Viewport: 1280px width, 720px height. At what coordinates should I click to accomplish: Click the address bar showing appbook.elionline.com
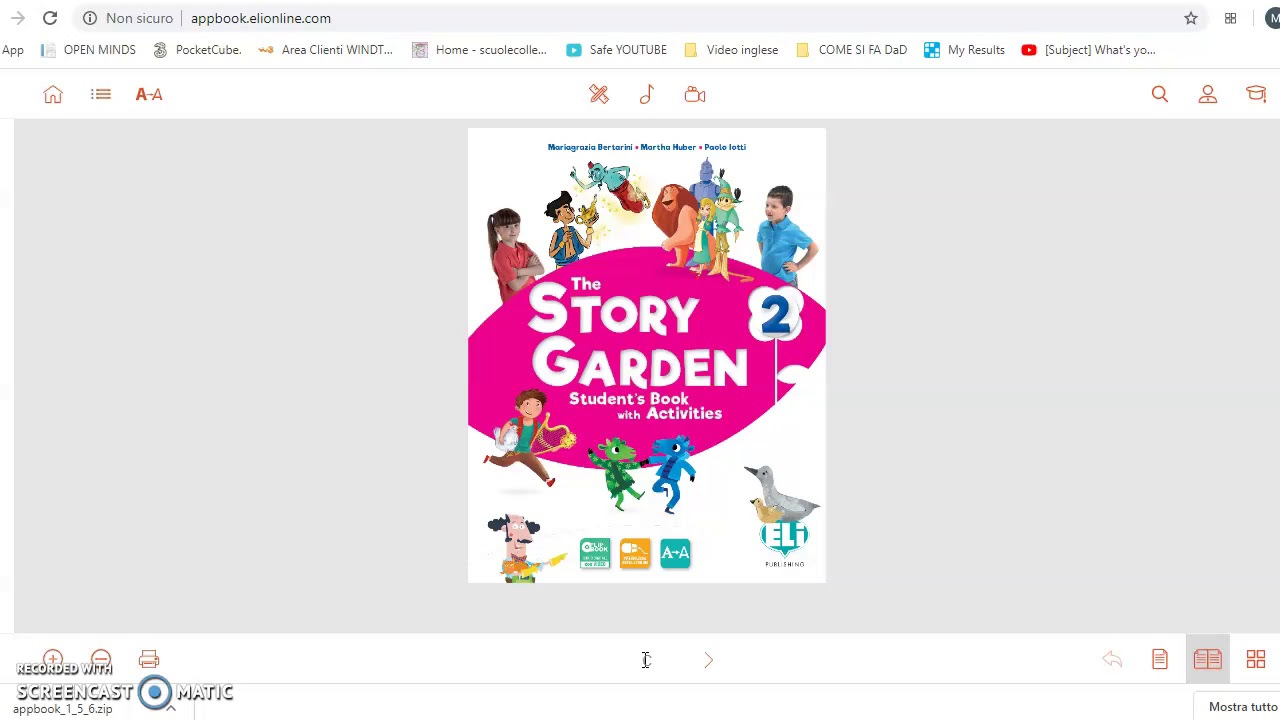coord(260,18)
